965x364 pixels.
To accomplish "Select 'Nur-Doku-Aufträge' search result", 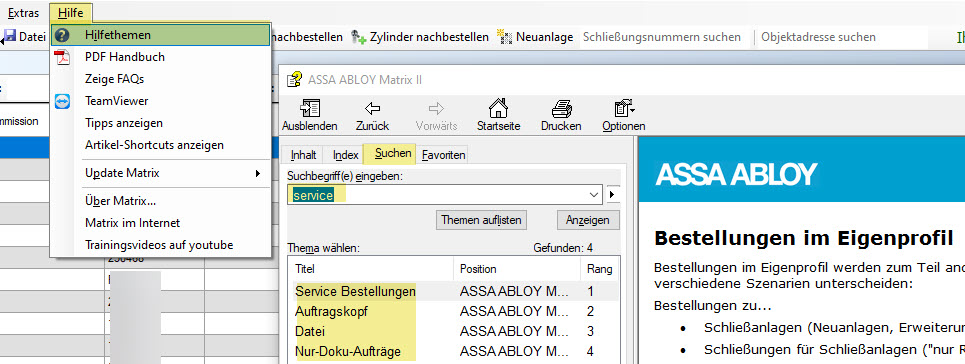I will click(x=348, y=352).
